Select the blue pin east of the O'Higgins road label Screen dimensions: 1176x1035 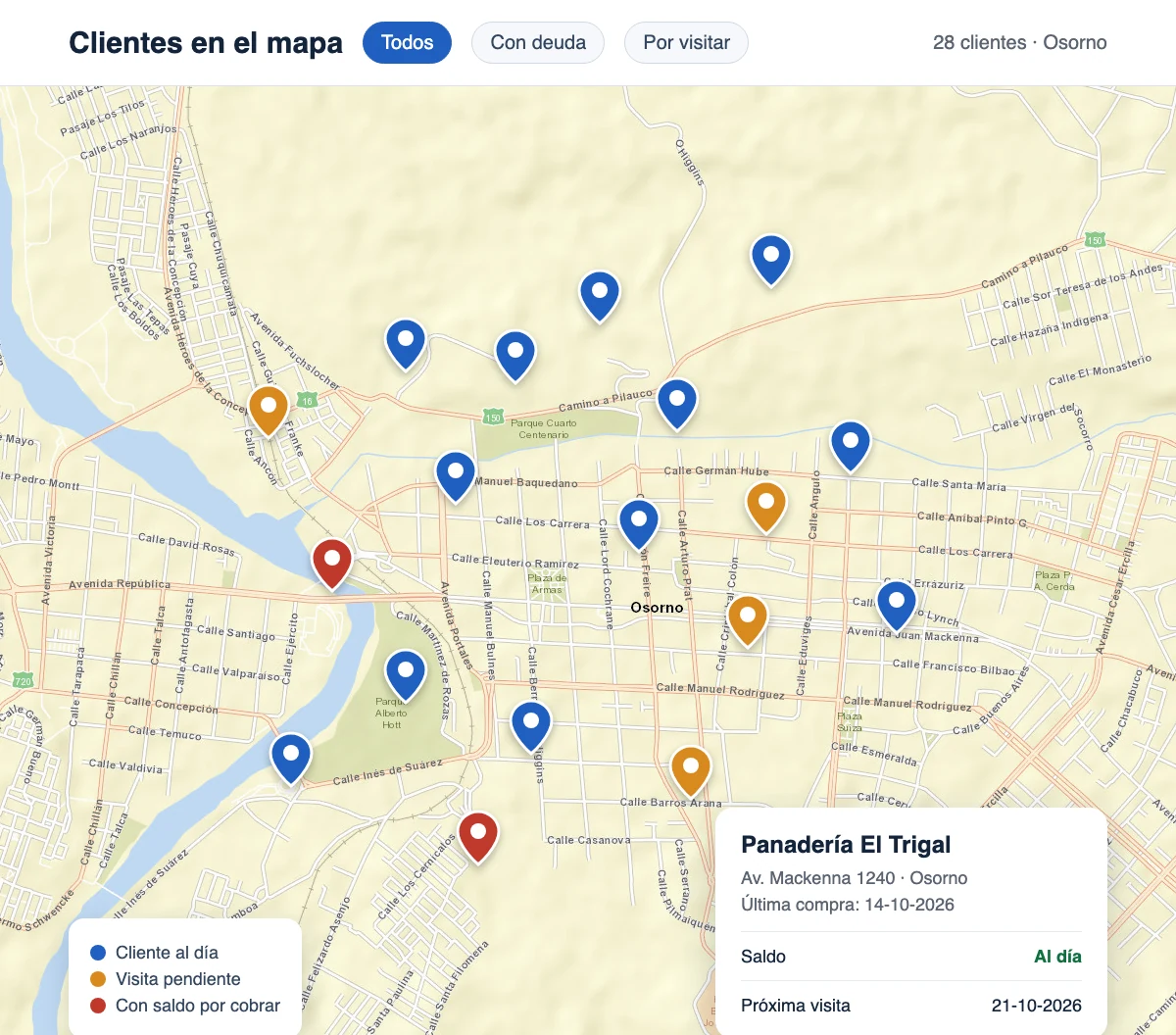click(771, 260)
